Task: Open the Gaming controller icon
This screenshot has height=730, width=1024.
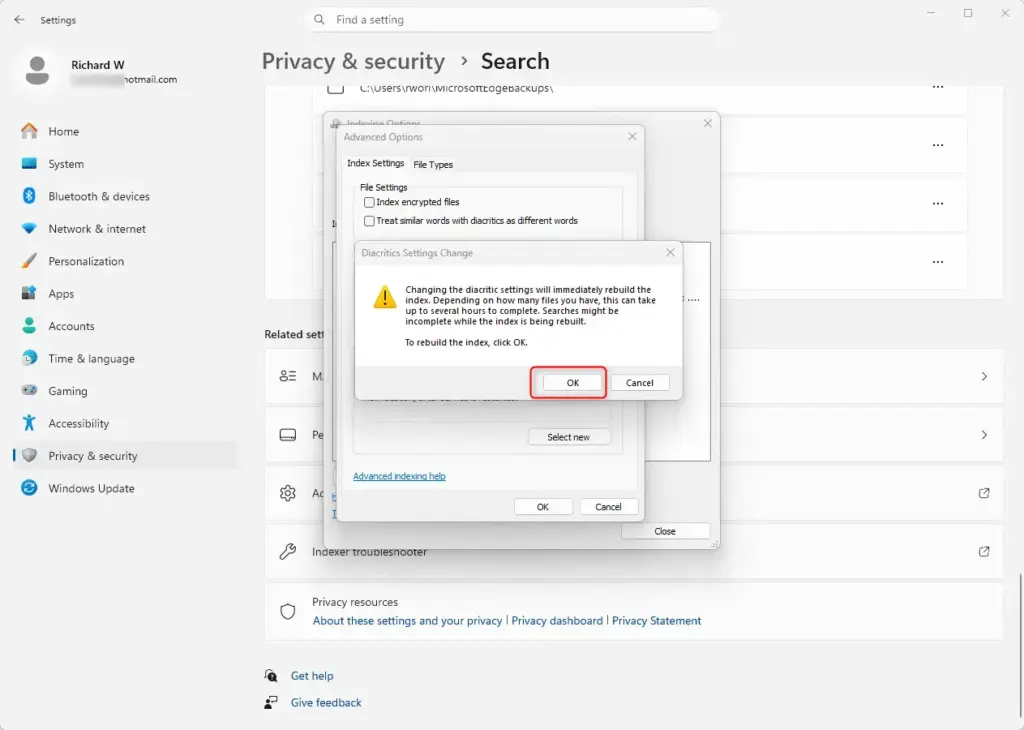Action: pyautogui.click(x=29, y=390)
